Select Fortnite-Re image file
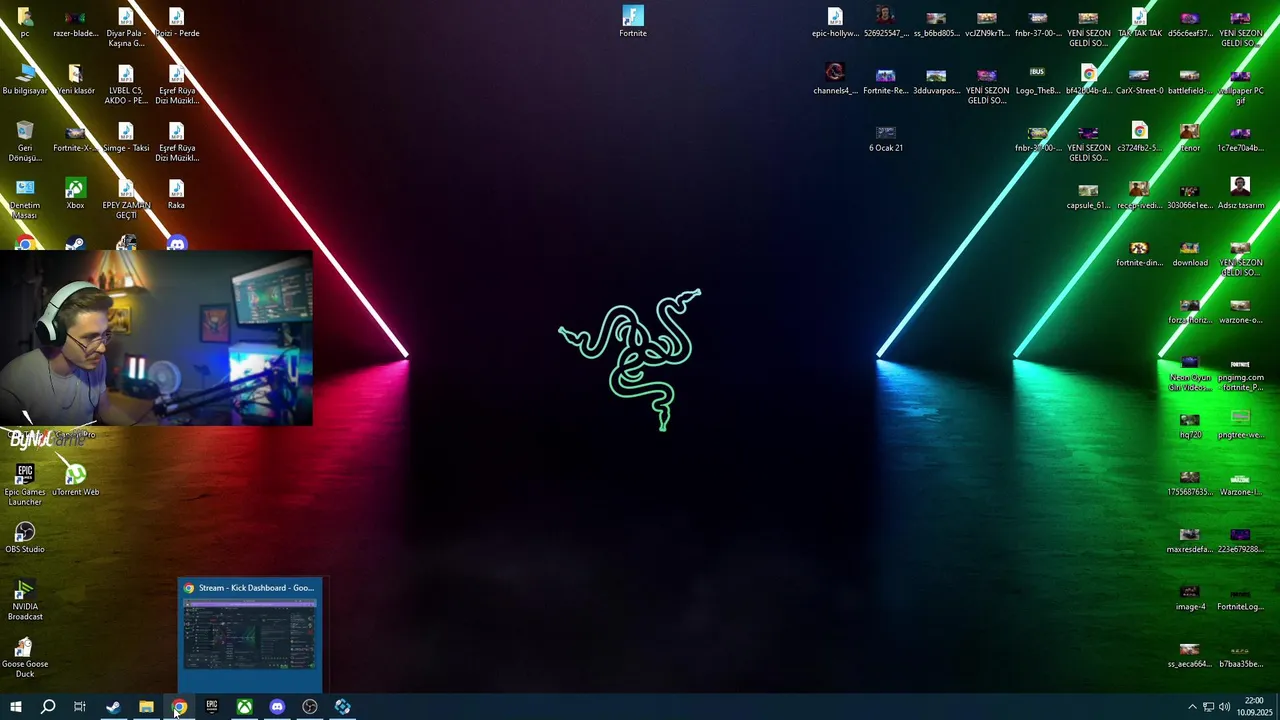 tap(885, 79)
